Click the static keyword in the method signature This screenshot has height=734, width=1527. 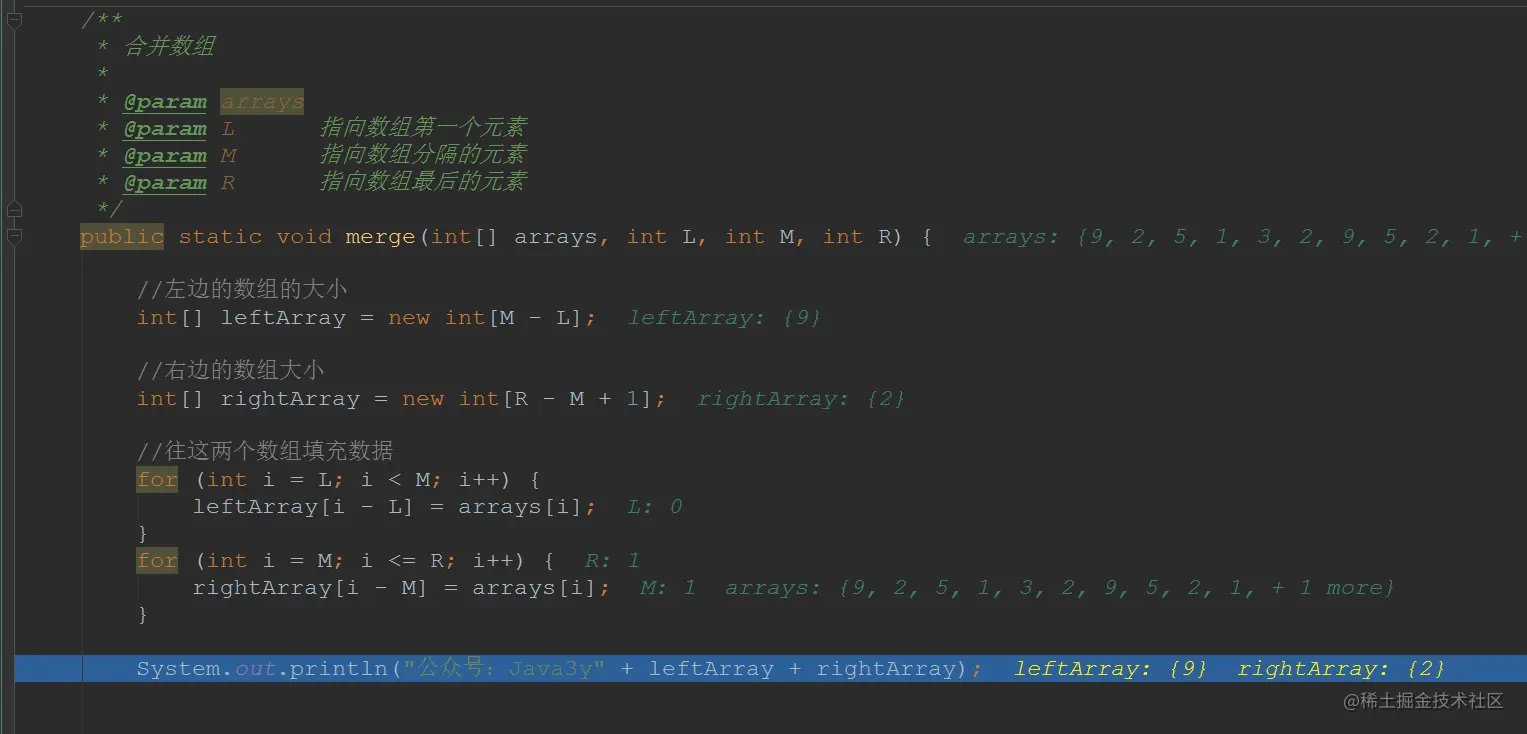coord(220,237)
